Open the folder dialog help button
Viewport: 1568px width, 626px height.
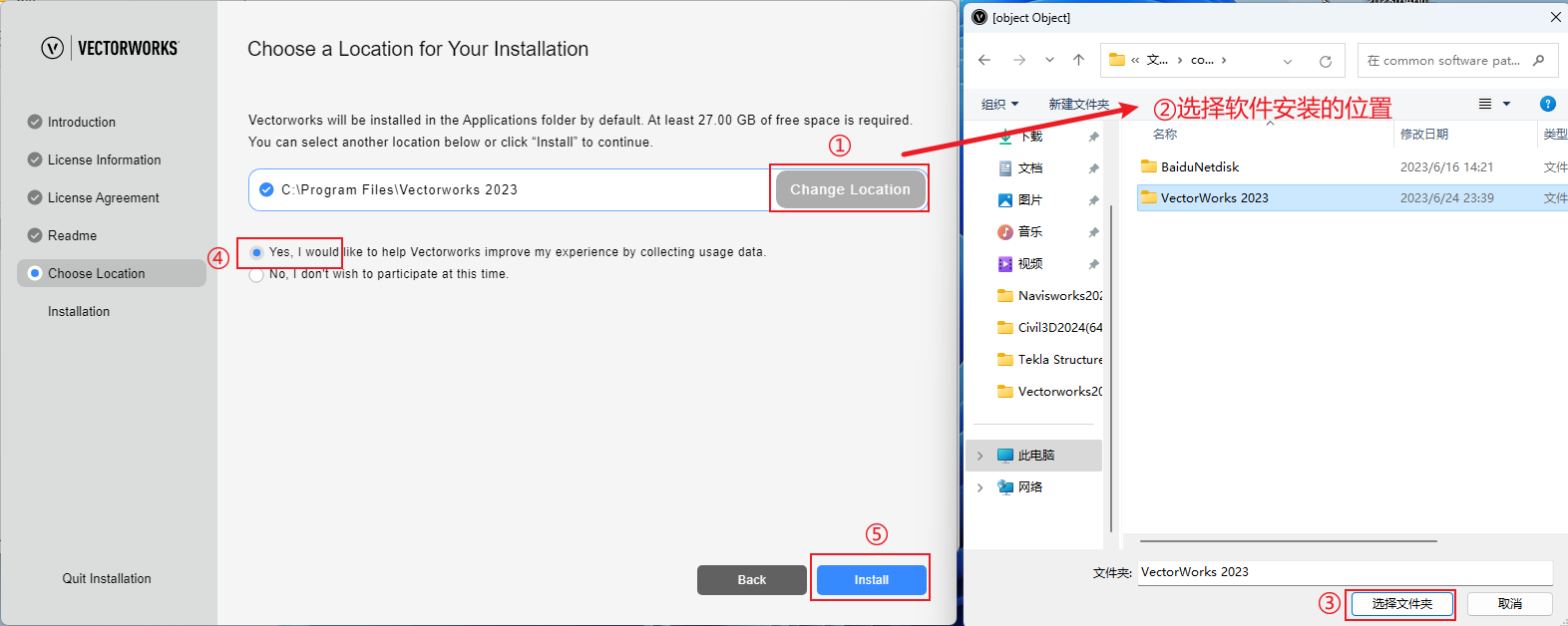1548,104
